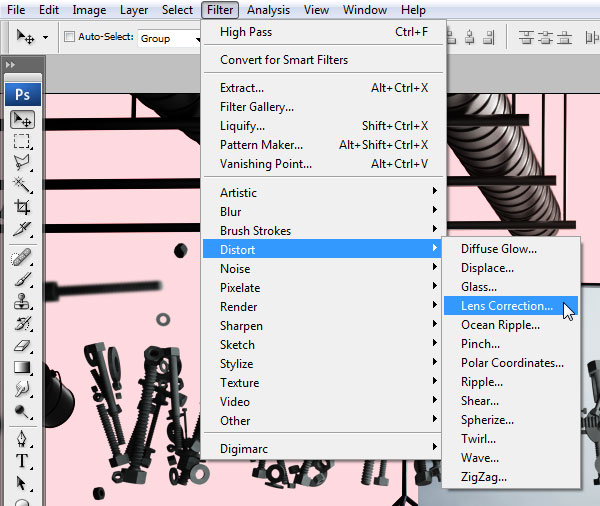Open the Select menu

[x=177, y=10]
